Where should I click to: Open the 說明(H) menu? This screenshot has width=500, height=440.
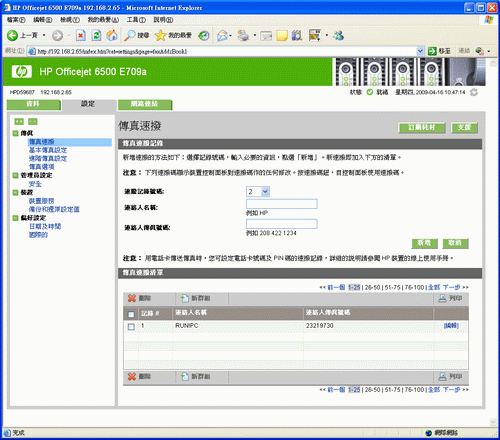click(163, 20)
